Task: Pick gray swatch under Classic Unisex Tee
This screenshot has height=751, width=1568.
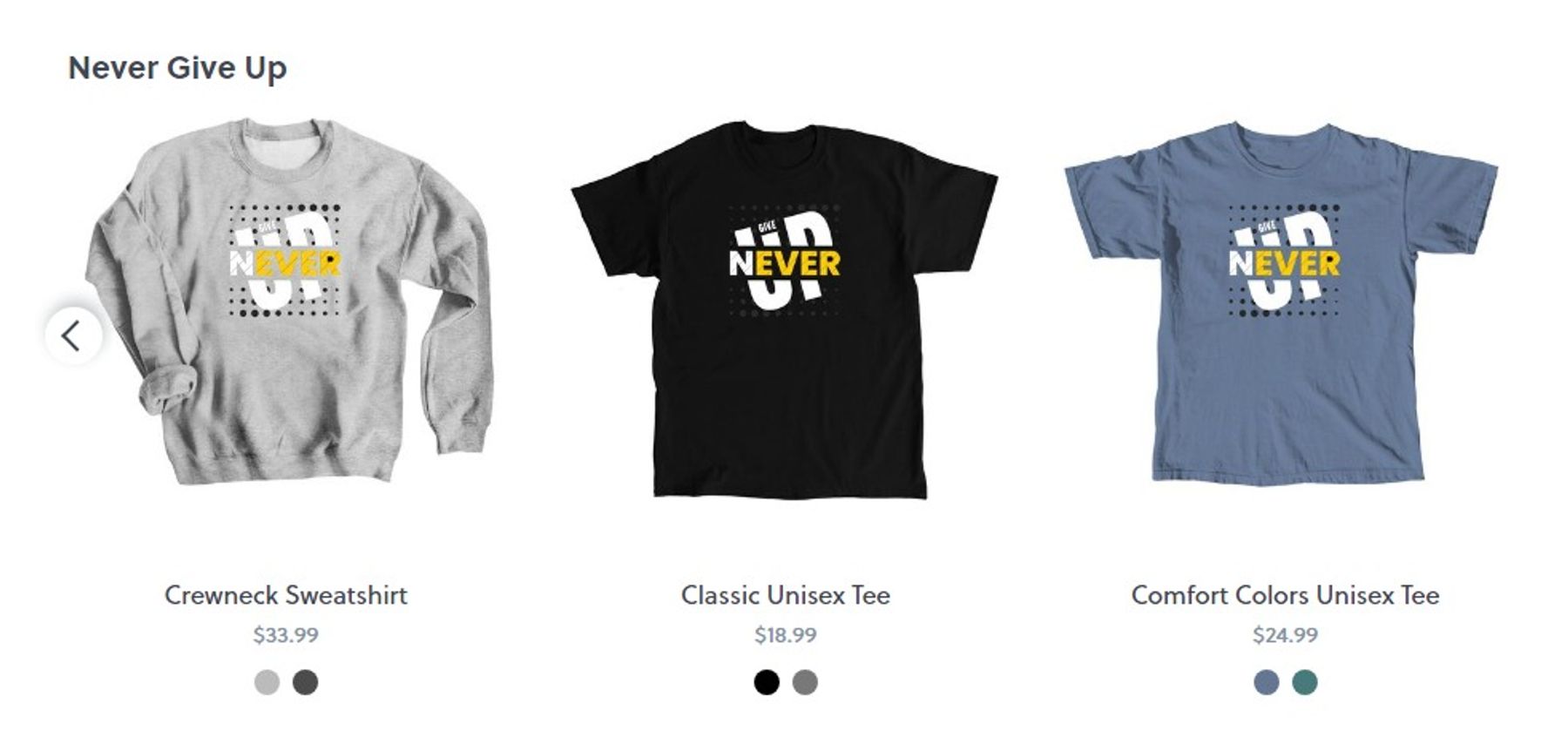Action: pos(805,682)
